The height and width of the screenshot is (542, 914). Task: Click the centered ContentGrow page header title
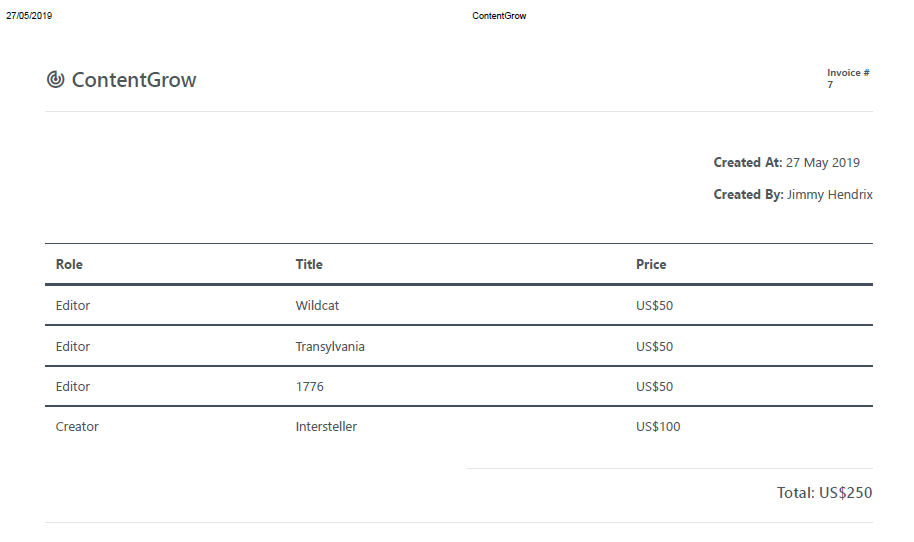[499, 16]
